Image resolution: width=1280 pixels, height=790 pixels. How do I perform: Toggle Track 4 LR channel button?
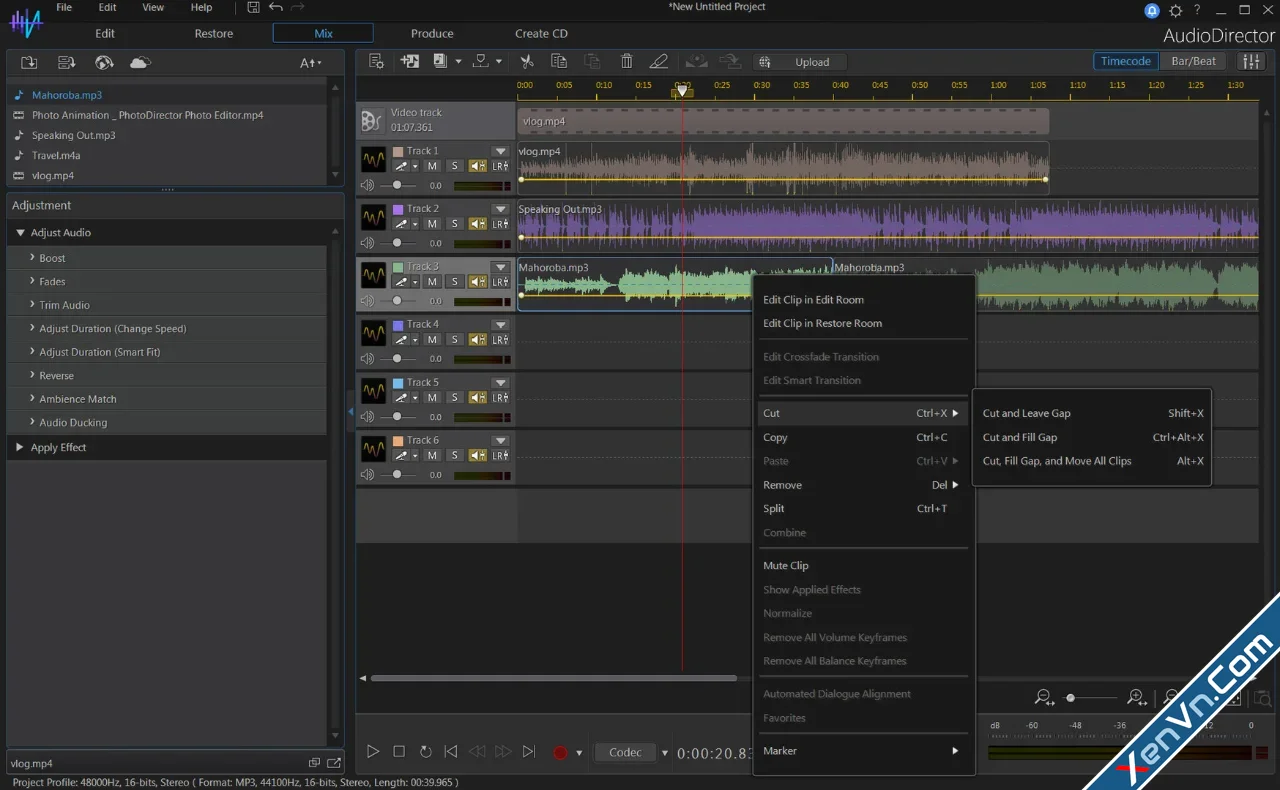[x=500, y=340]
